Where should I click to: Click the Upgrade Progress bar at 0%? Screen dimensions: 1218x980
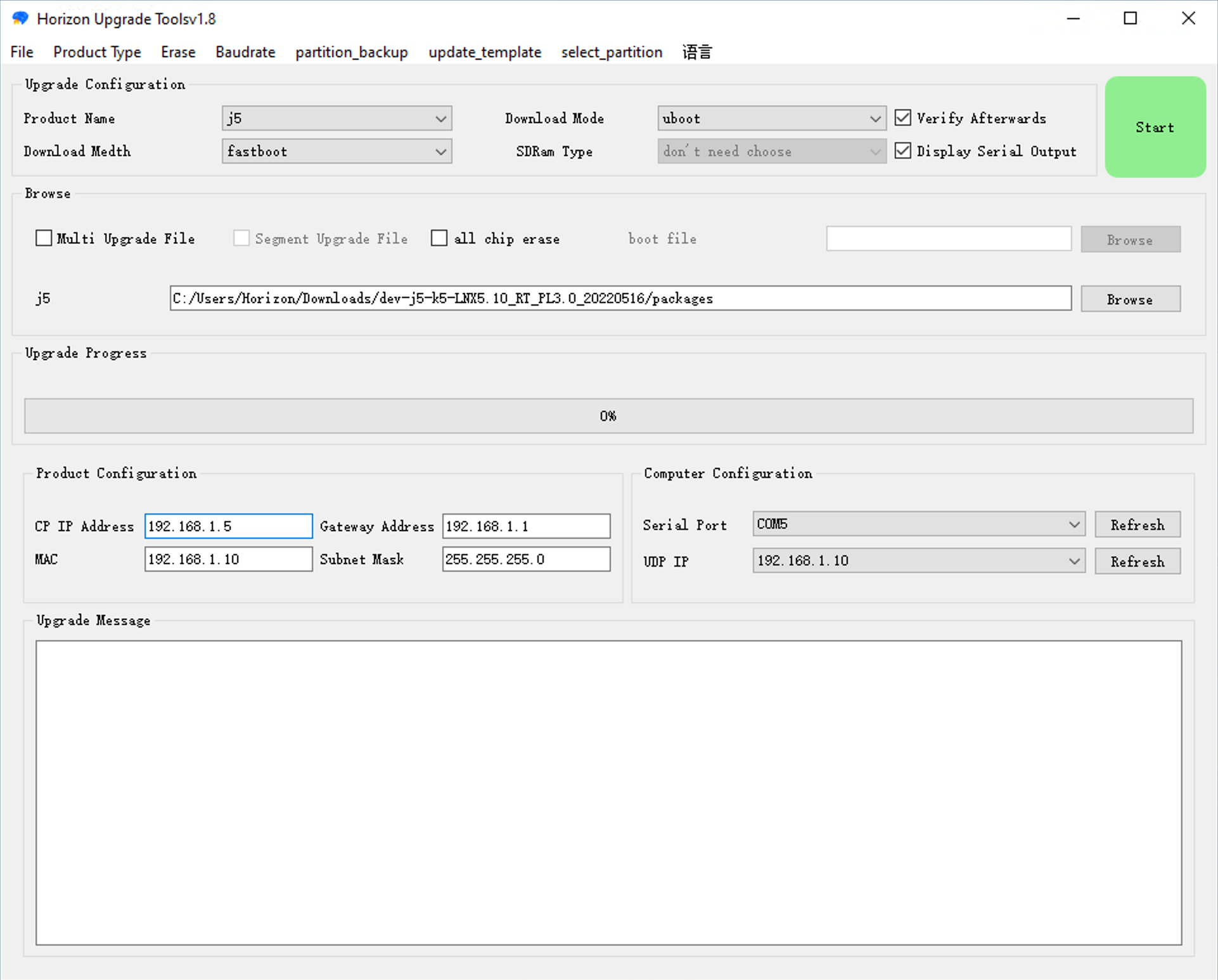[608, 416]
